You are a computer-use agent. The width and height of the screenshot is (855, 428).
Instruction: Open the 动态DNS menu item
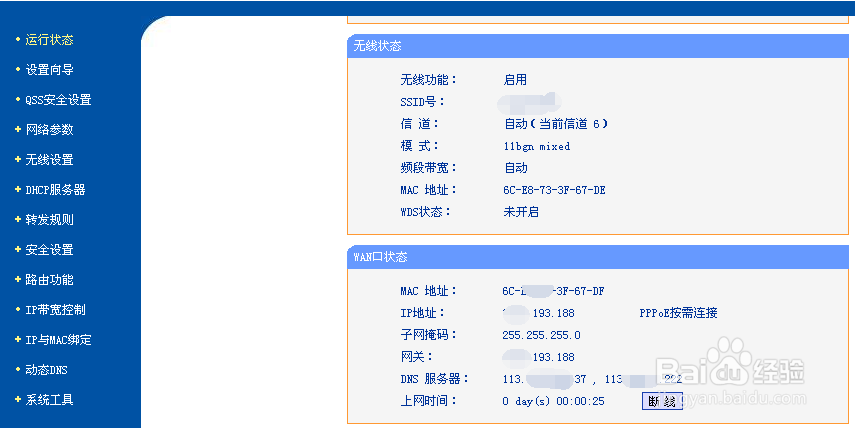pos(46,370)
